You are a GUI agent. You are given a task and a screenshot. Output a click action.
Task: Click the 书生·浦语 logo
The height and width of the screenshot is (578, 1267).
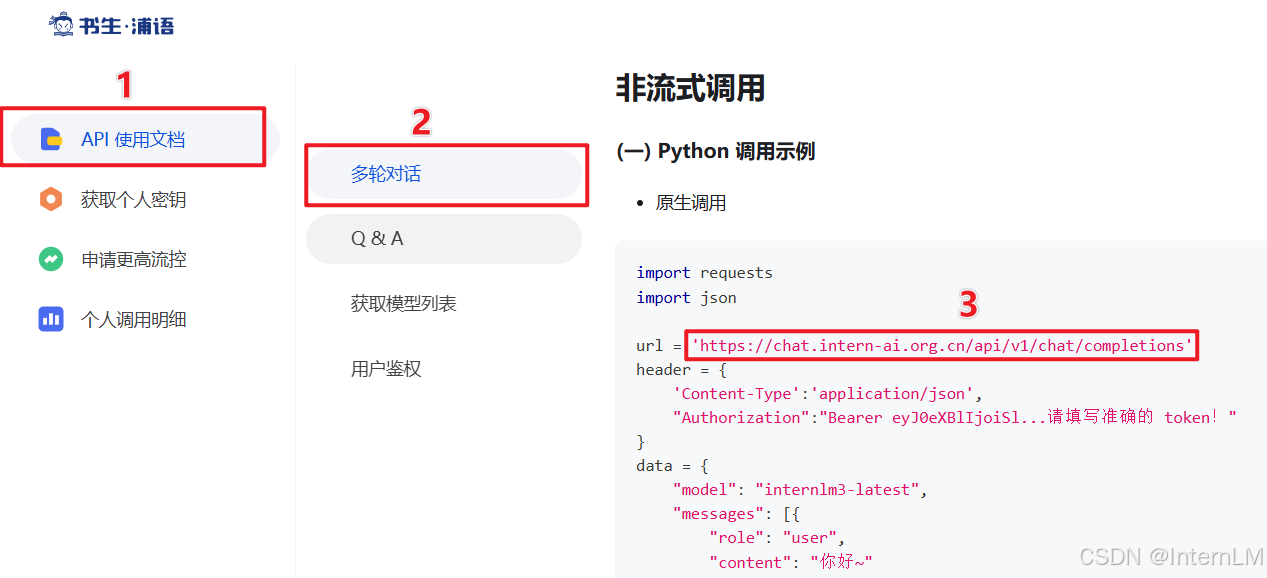tap(112, 25)
